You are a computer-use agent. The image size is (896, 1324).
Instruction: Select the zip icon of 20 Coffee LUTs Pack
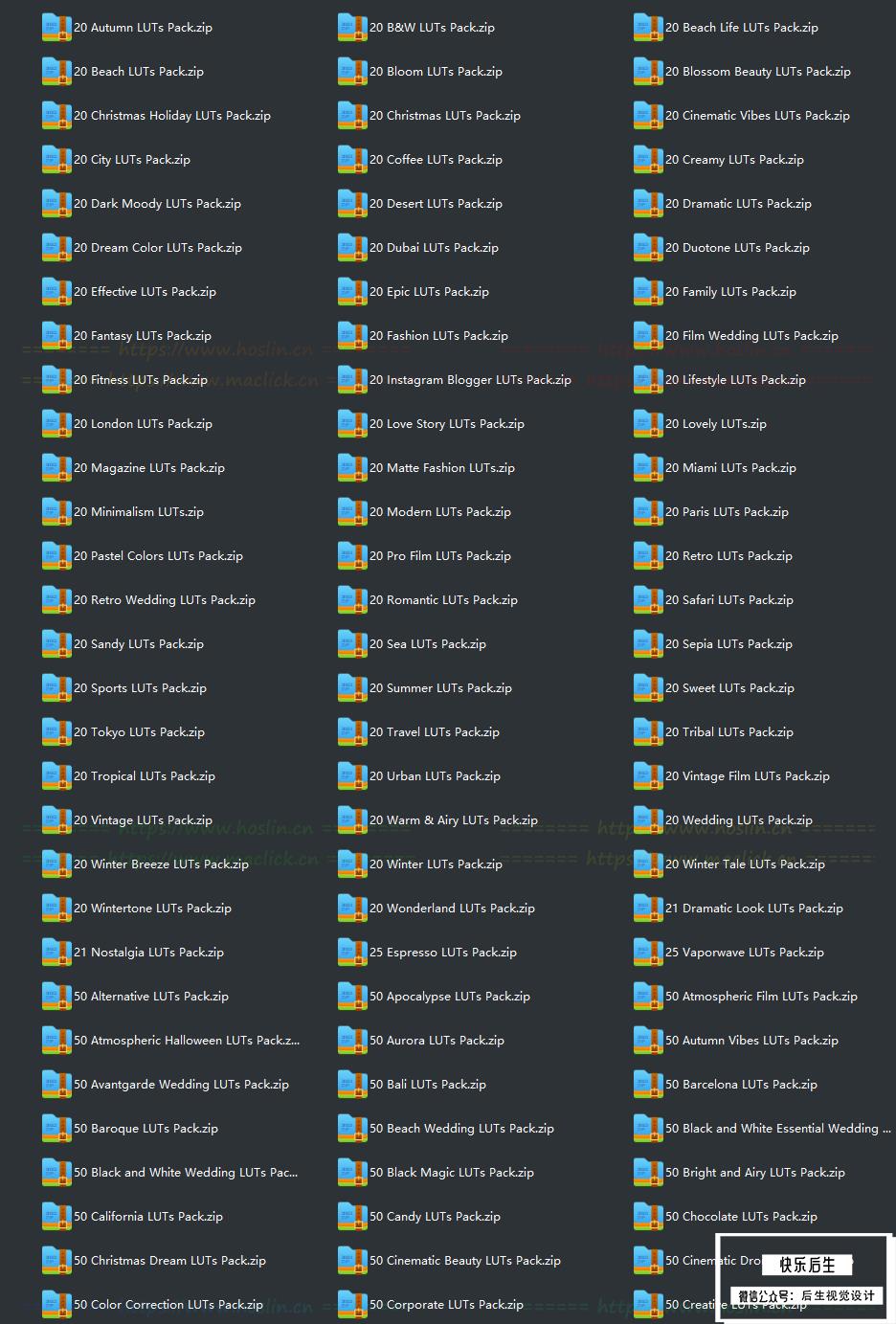tap(352, 160)
